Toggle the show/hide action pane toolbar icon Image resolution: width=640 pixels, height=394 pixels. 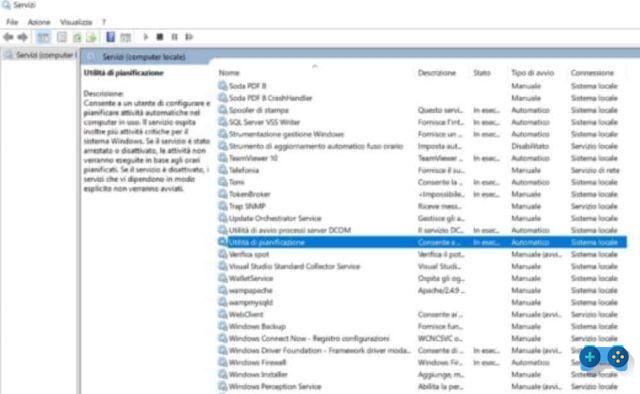point(126,38)
